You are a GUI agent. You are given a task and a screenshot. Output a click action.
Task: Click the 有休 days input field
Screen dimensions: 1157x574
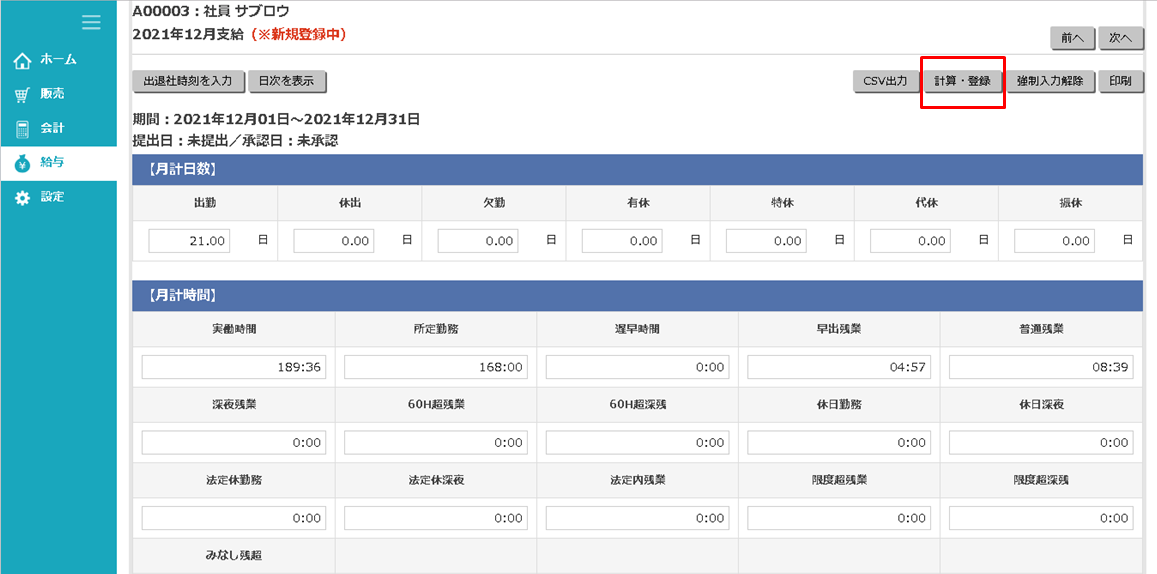click(x=622, y=241)
